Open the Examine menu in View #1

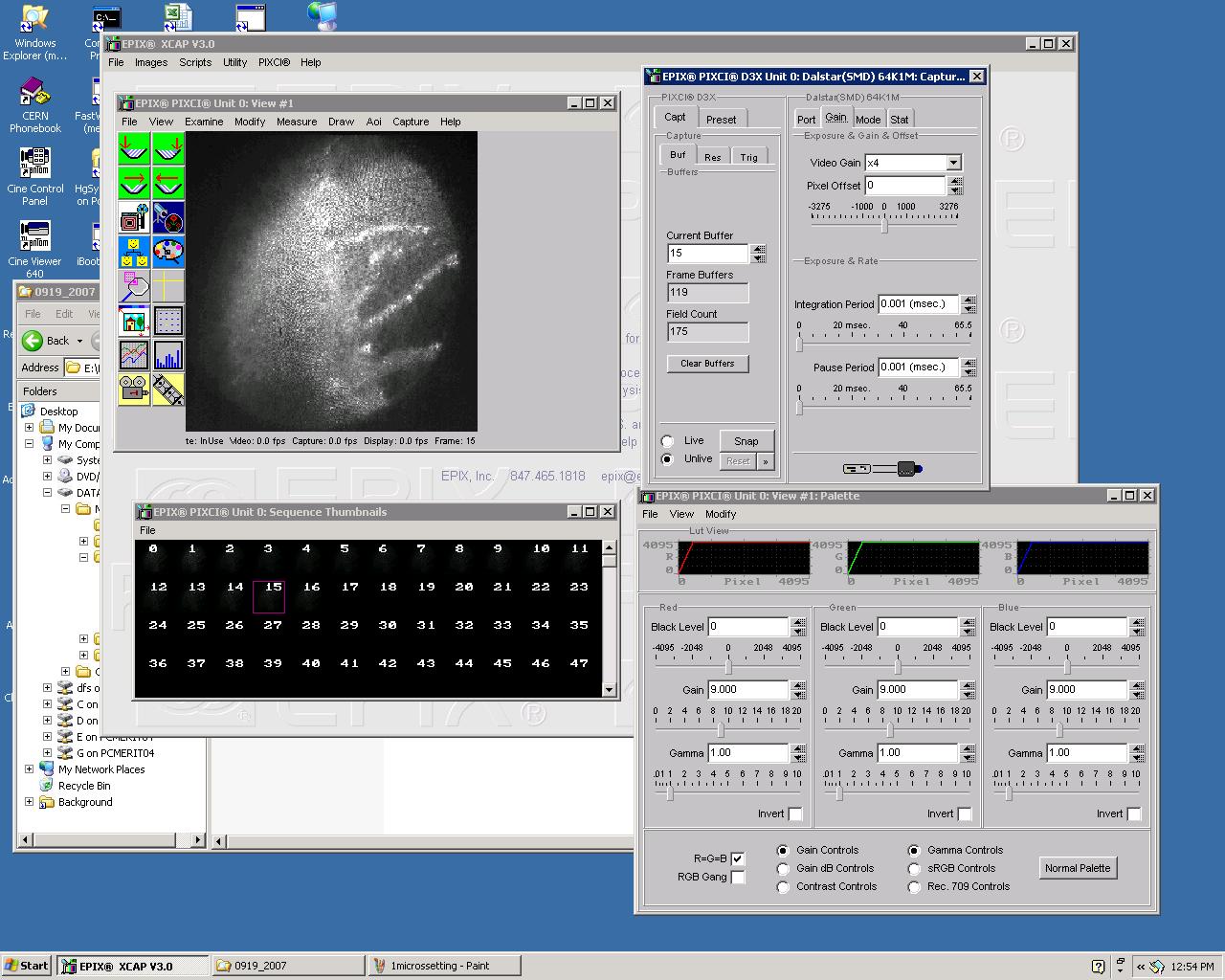coord(204,122)
